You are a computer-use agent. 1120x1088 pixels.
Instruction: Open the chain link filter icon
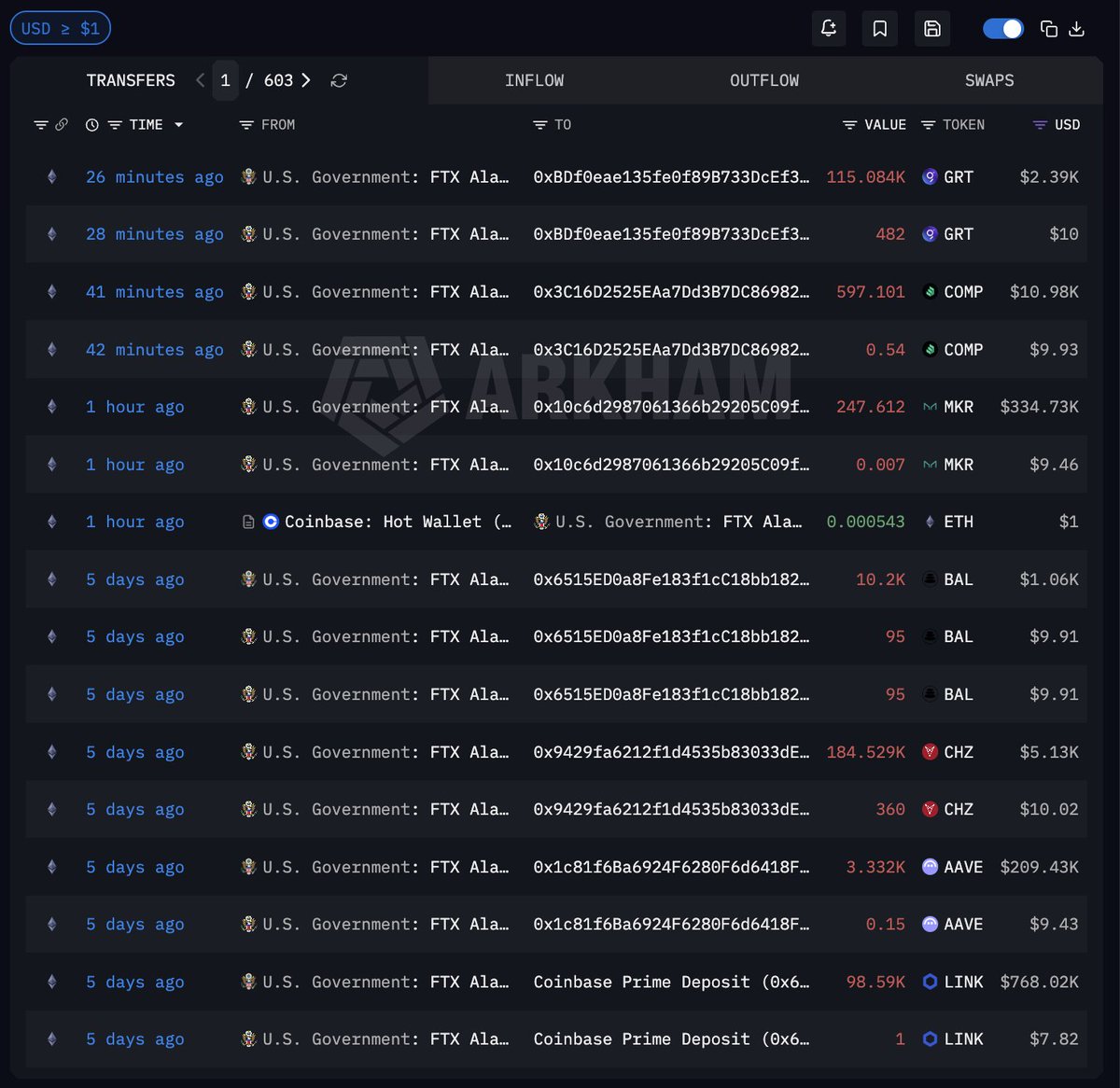[62, 124]
